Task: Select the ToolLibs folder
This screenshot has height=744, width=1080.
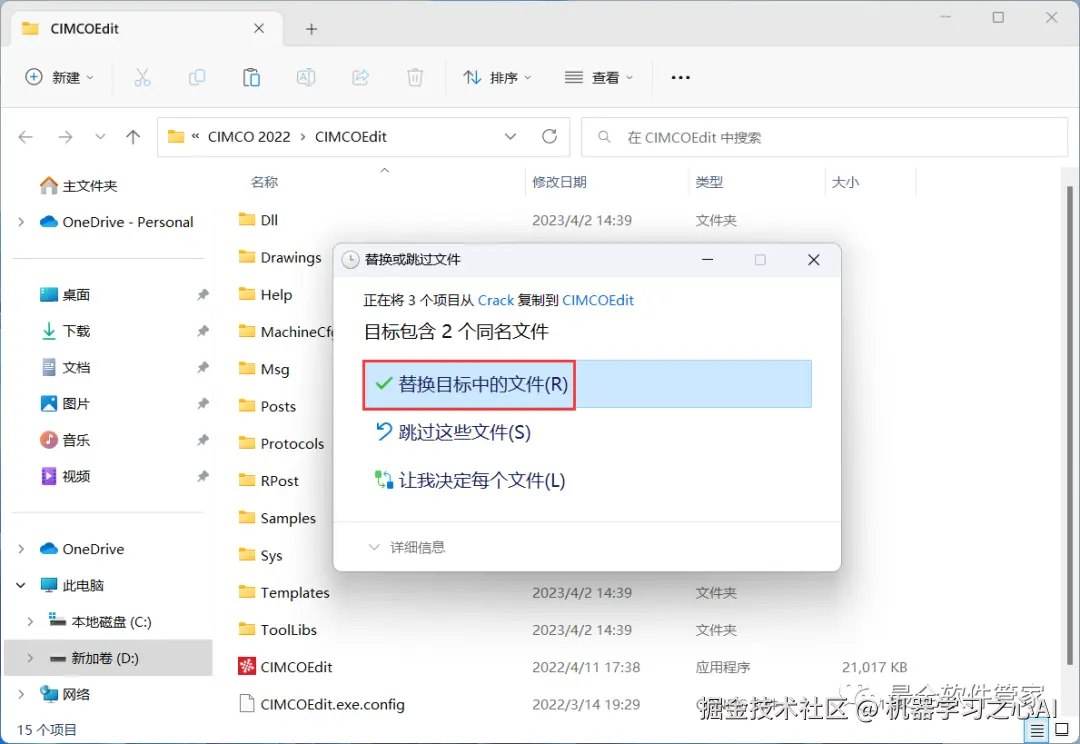Action: pyautogui.click(x=278, y=630)
